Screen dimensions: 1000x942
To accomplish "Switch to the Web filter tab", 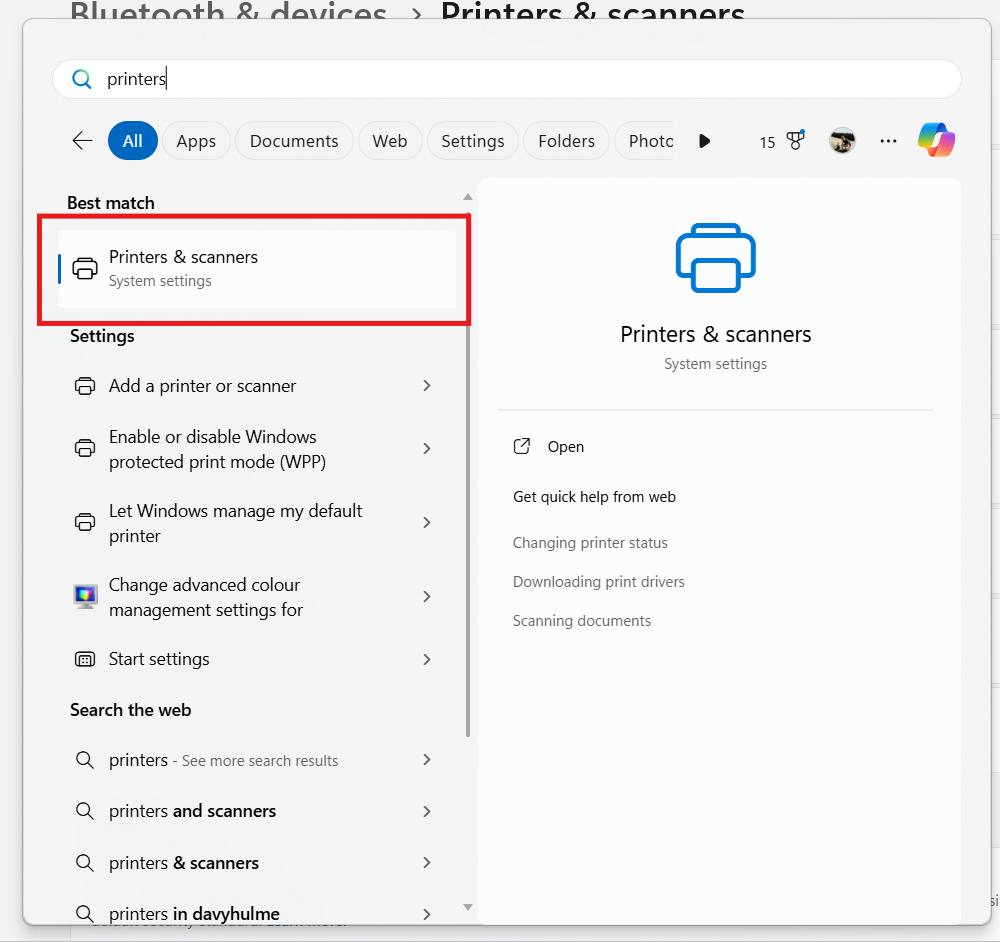I will point(390,140).
